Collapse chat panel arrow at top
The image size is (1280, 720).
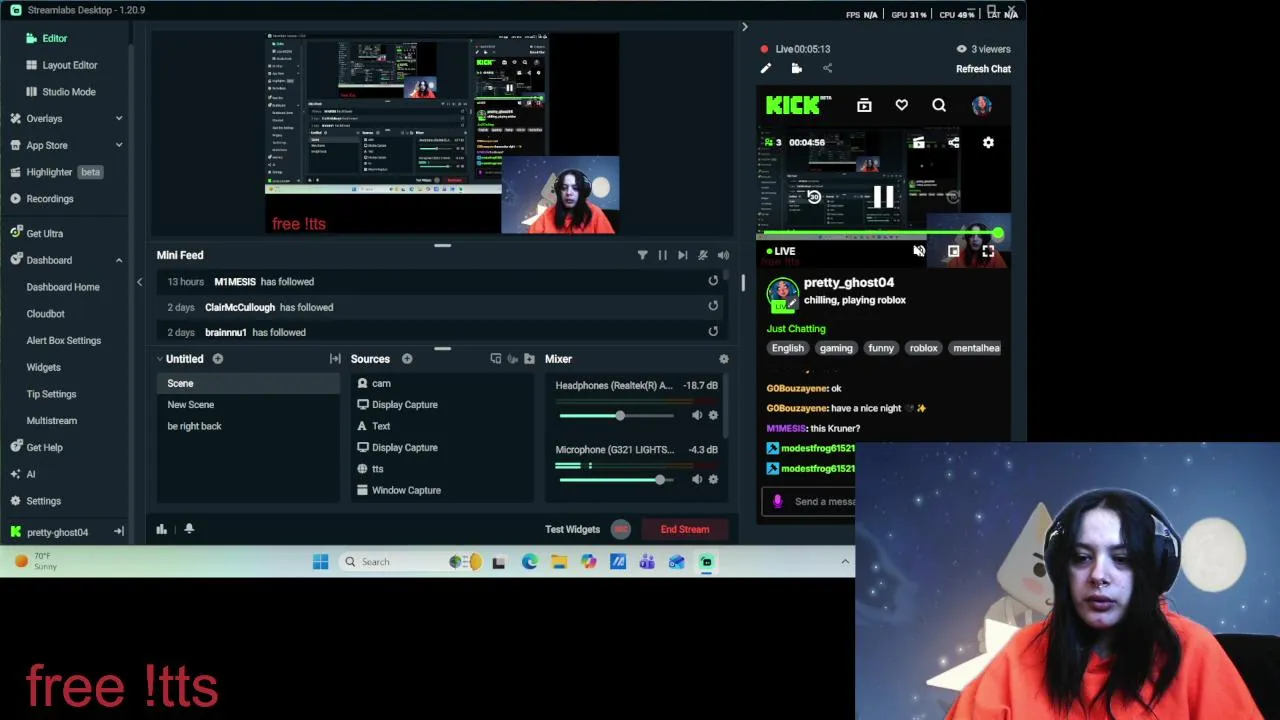[x=744, y=27]
